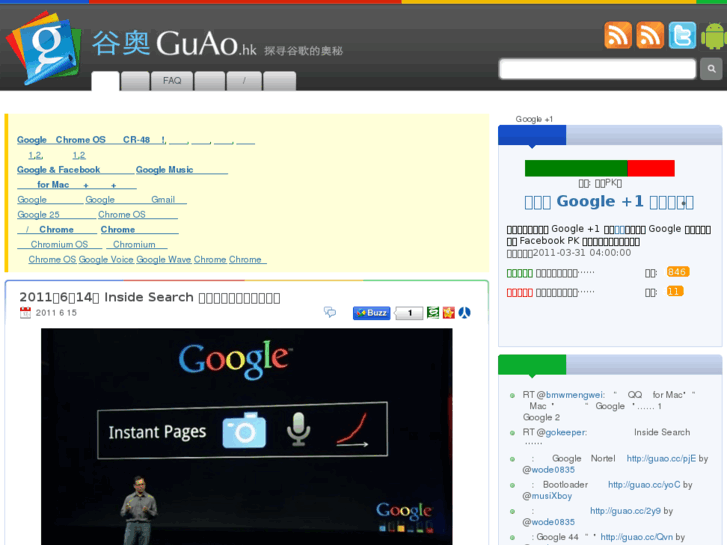The image size is (727, 545).
Task: Click the calendar icon by 2011 6 15
Action: (25, 313)
